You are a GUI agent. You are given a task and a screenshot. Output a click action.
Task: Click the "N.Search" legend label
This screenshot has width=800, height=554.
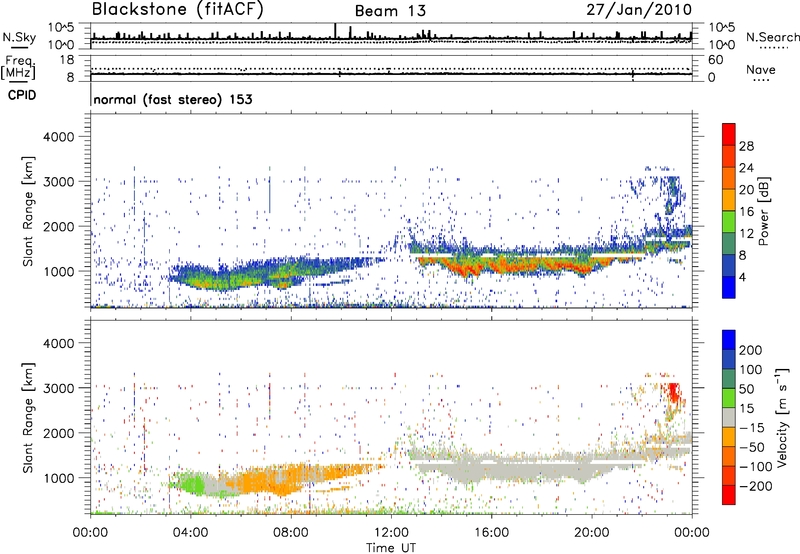pos(772,37)
